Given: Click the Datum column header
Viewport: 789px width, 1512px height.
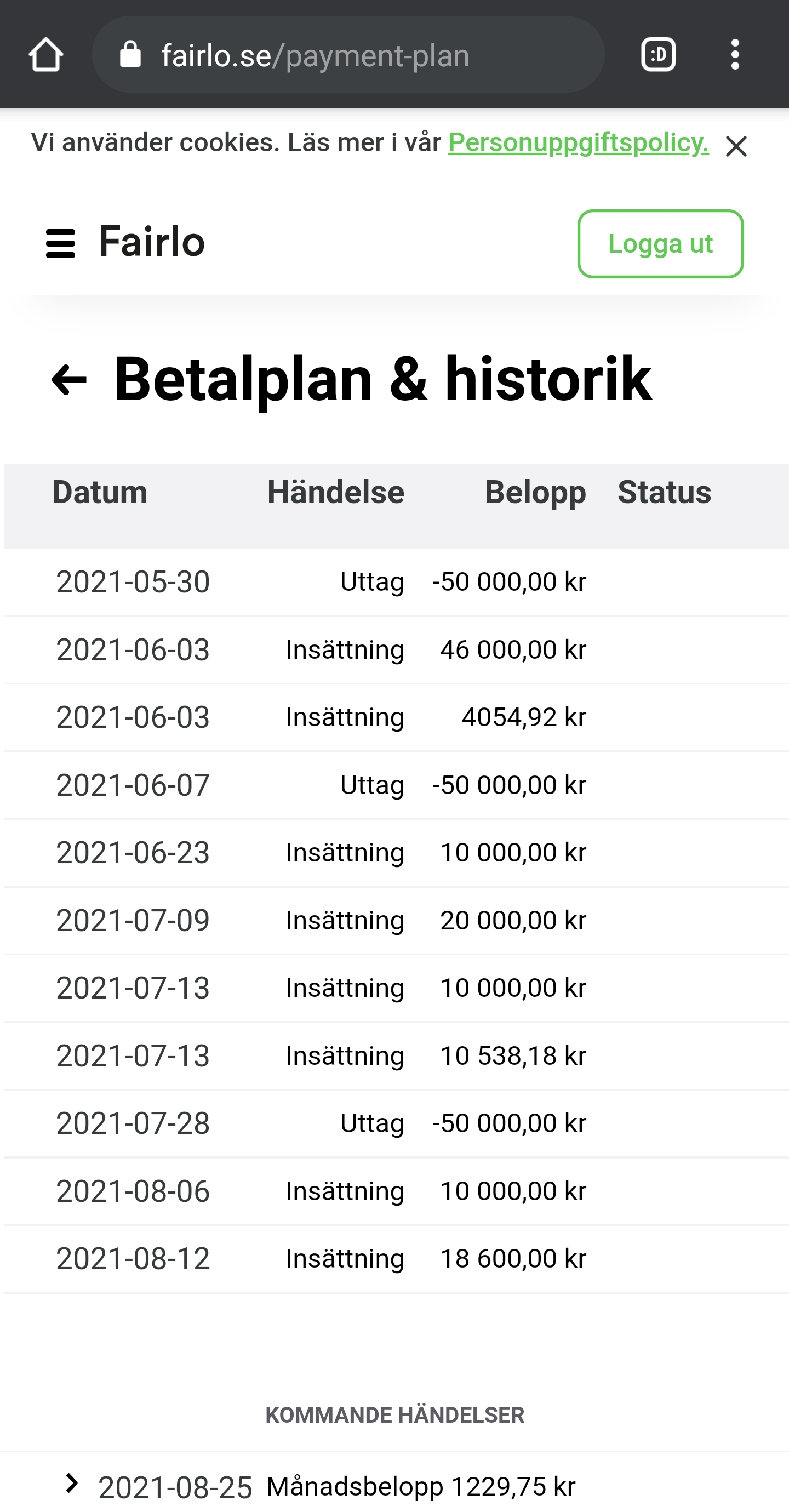Looking at the screenshot, I should [100, 492].
